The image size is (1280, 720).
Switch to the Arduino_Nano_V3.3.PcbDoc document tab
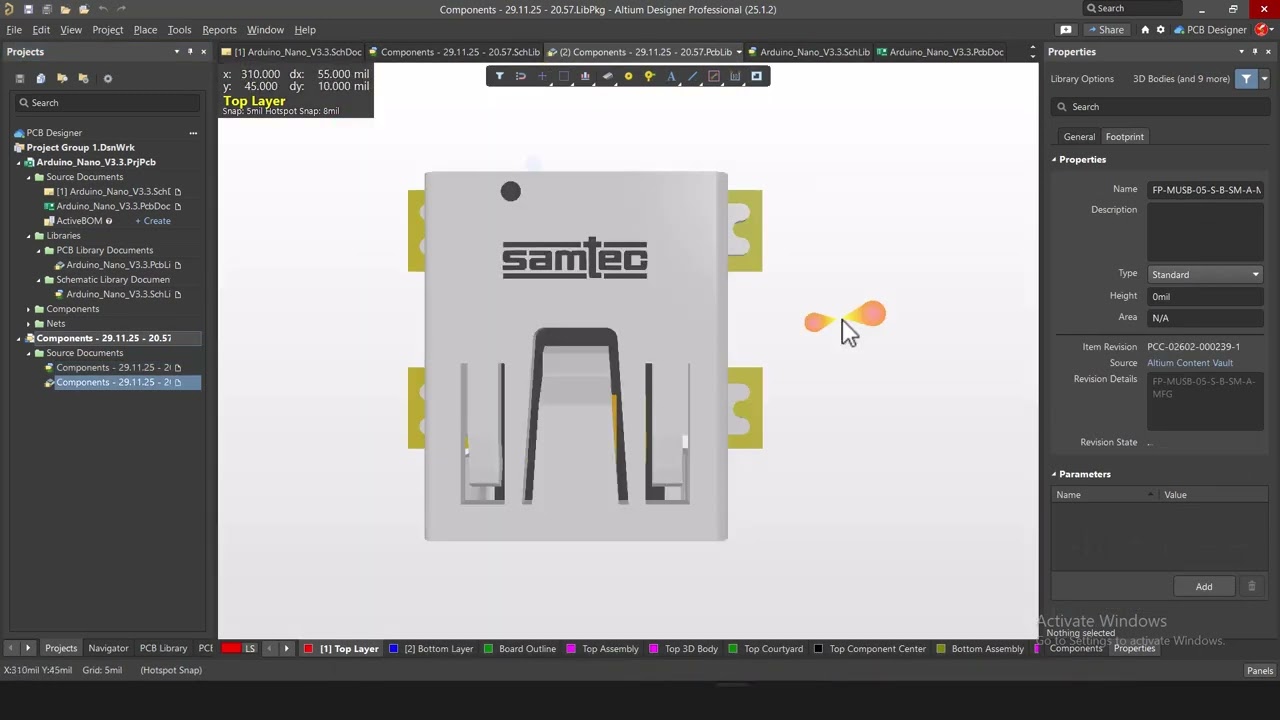939,52
